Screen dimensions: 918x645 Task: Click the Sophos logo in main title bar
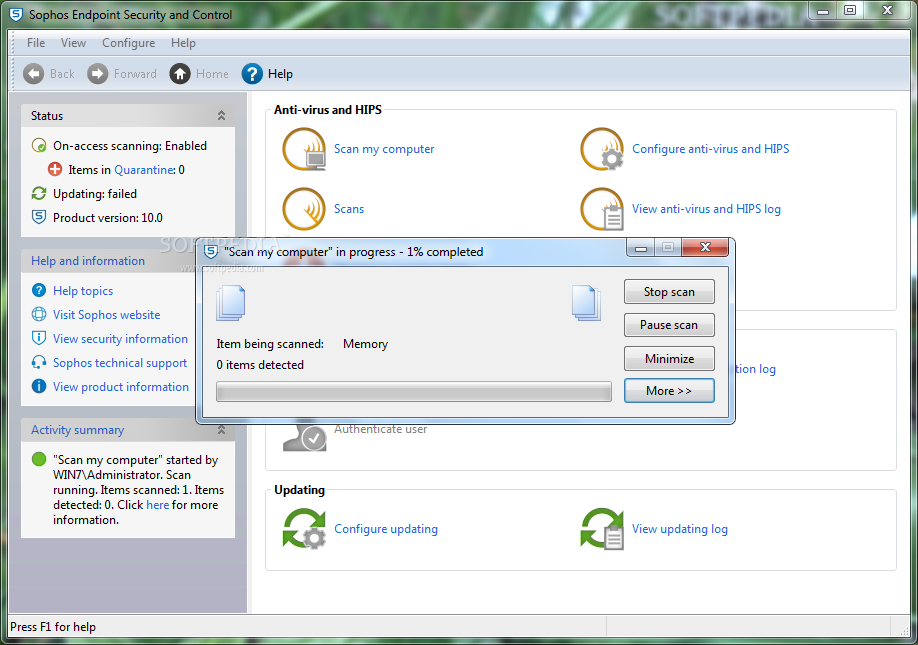click(17, 14)
